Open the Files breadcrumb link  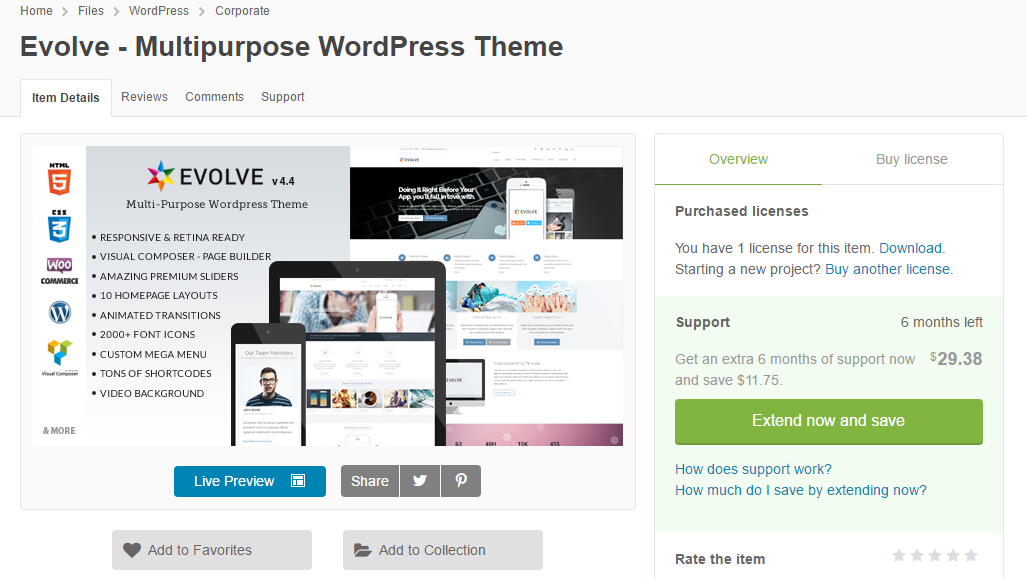90,10
